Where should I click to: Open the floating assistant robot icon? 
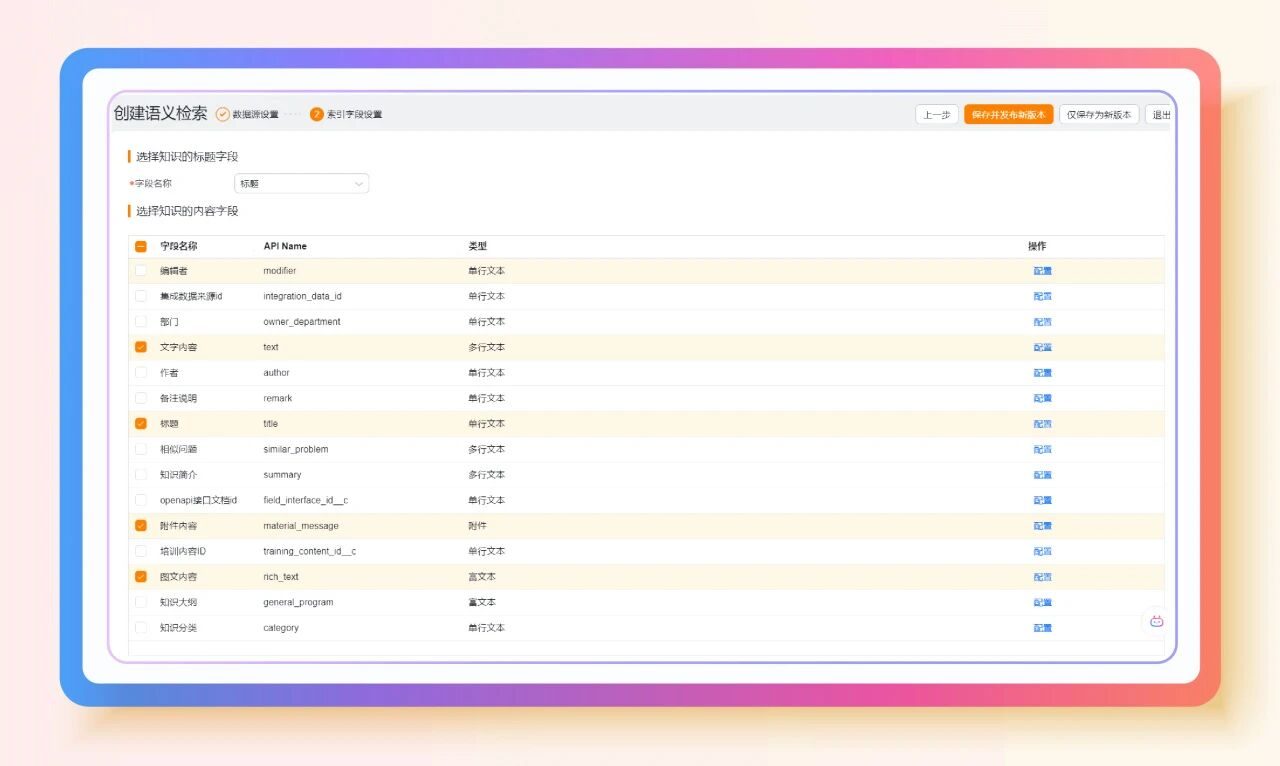(x=1156, y=621)
